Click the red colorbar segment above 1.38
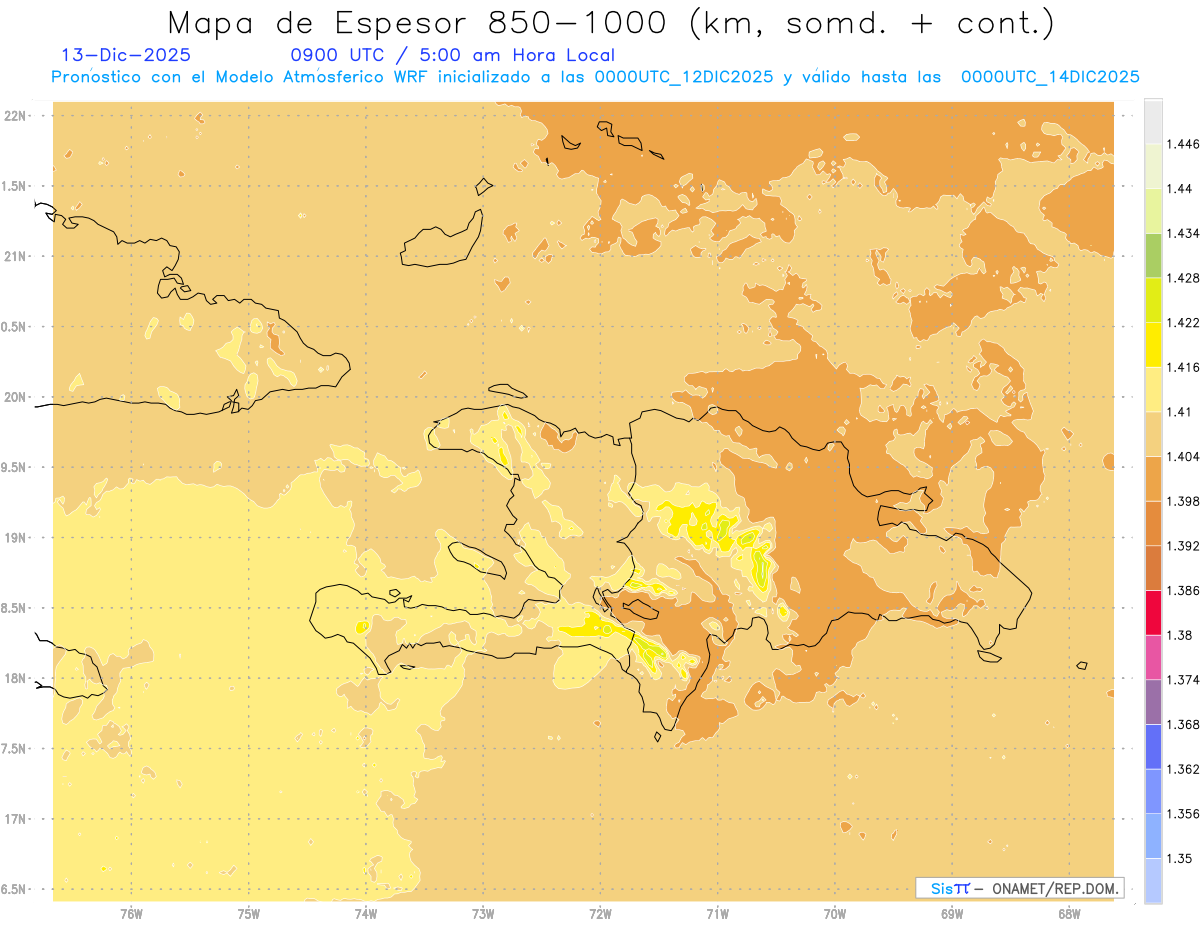Viewport: 1200px width, 927px height. coord(1153,613)
